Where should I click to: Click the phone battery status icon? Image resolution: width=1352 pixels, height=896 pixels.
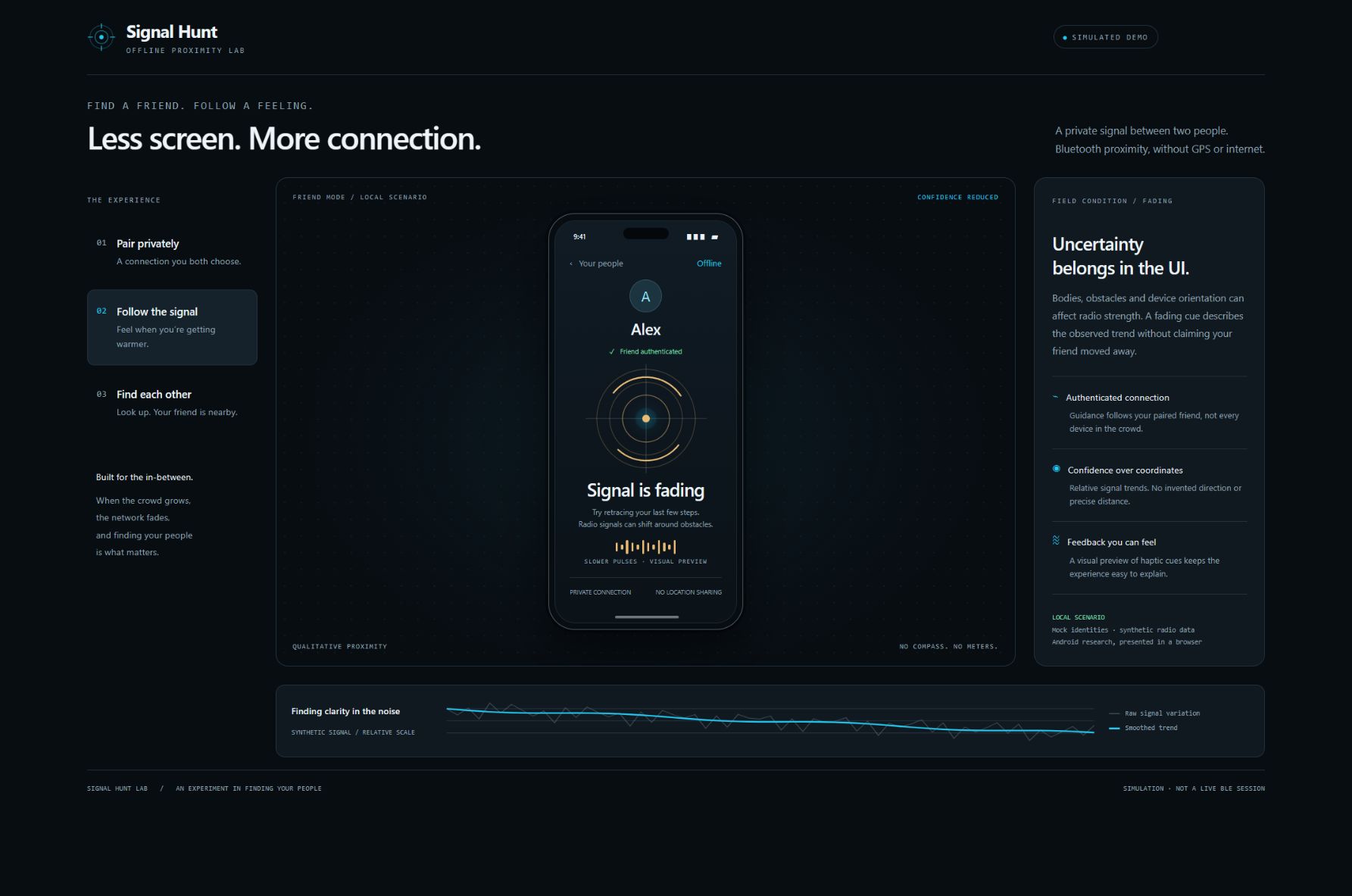(x=714, y=237)
